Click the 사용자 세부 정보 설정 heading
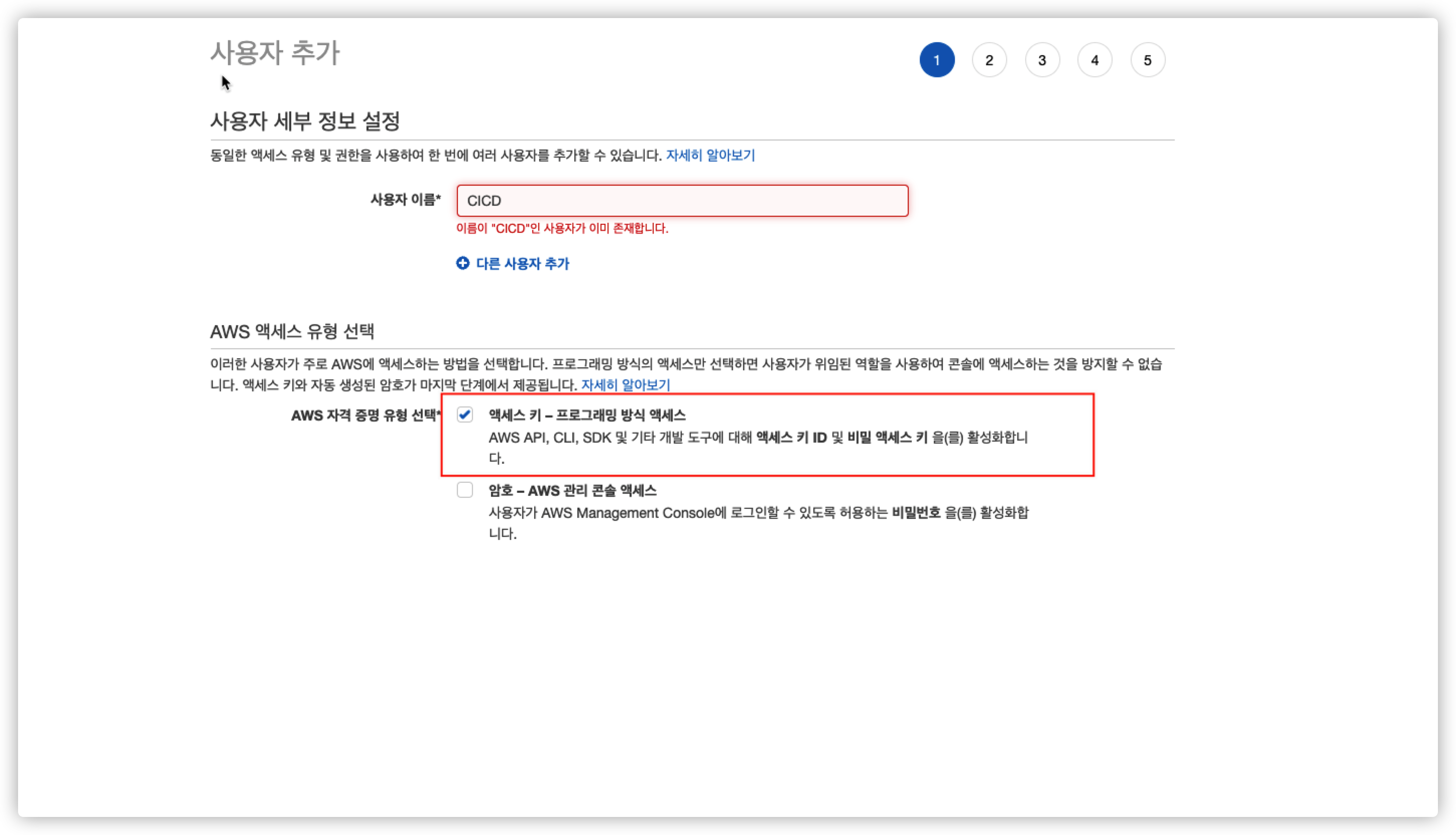 [305, 121]
